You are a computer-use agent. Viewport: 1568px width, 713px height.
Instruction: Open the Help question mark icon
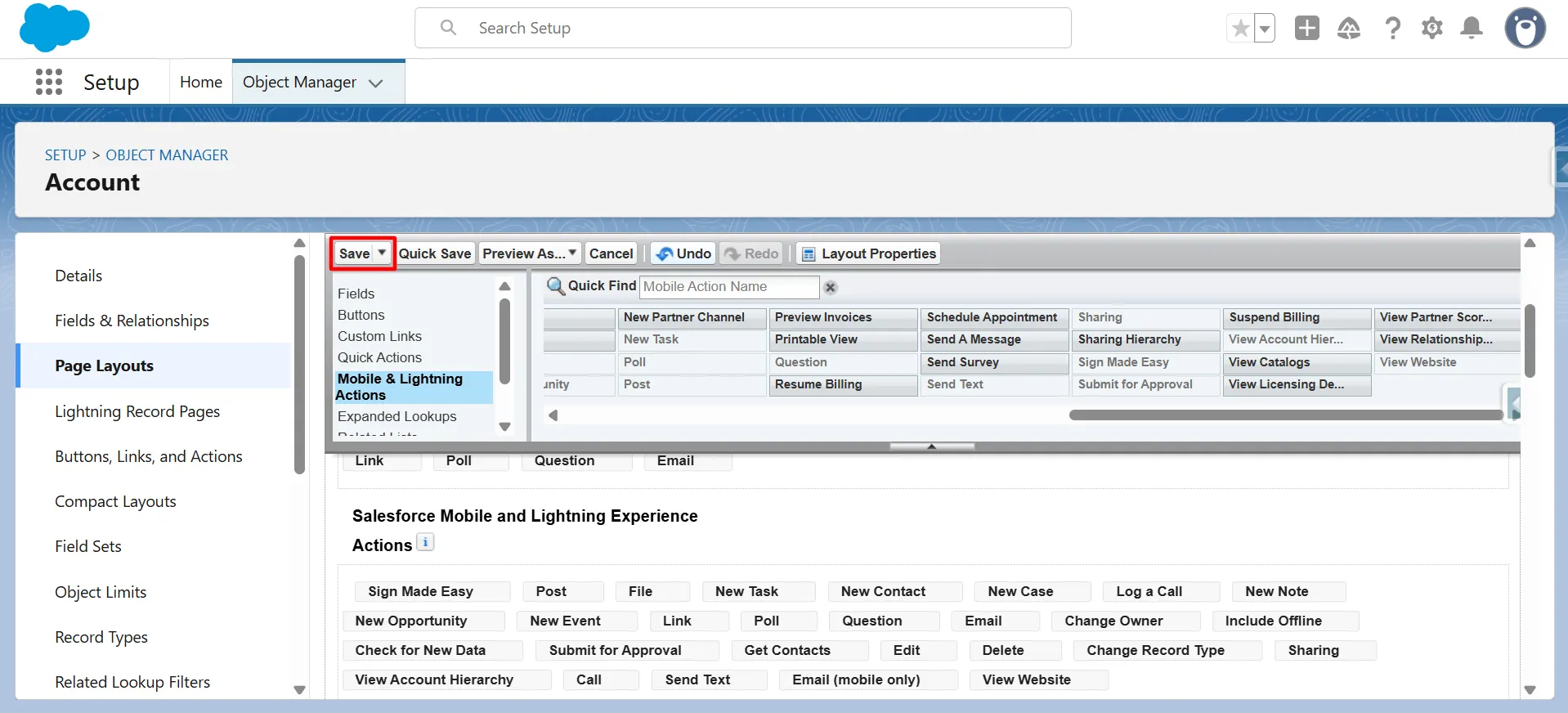coord(1392,29)
